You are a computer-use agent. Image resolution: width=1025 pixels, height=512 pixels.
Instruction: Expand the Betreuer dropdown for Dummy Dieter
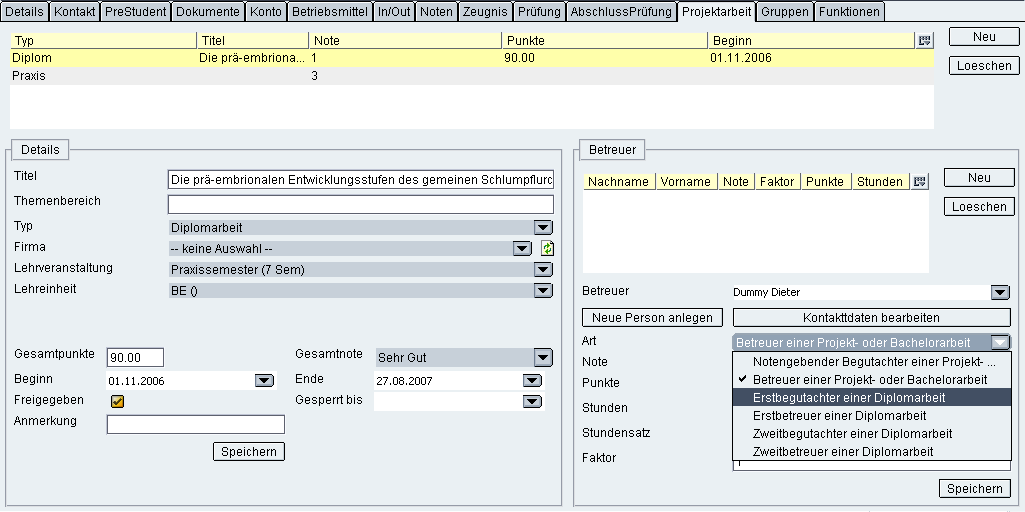click(1000, 293)
